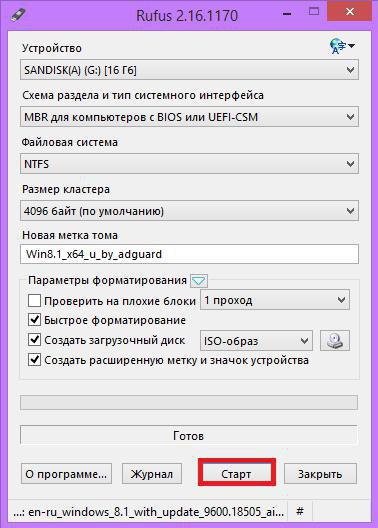The width and height of the screenshot is (378, 528).
Task: Maximize the Rufus window
Action: coord(314,12)
